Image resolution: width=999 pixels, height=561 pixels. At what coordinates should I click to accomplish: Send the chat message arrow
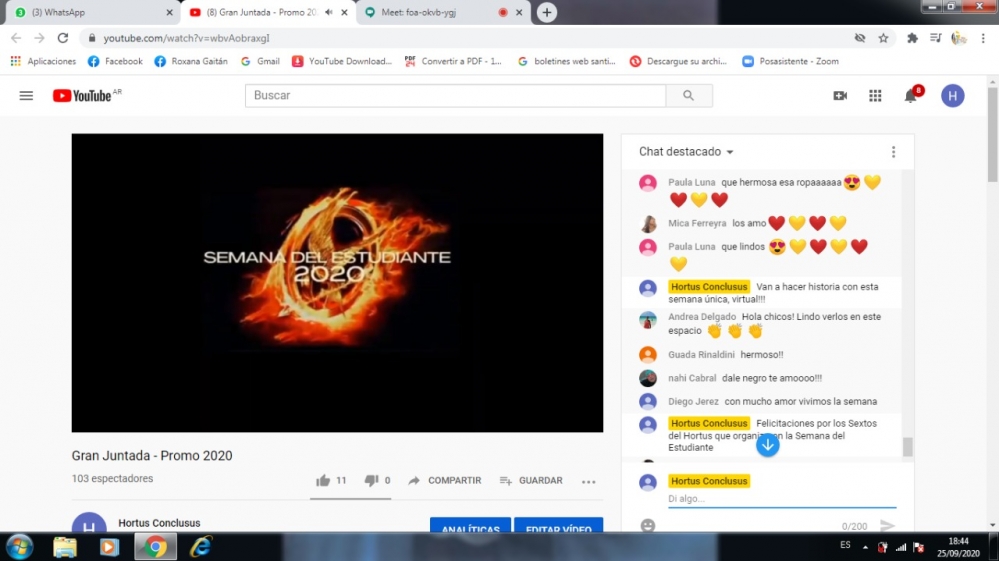point(888,525)
